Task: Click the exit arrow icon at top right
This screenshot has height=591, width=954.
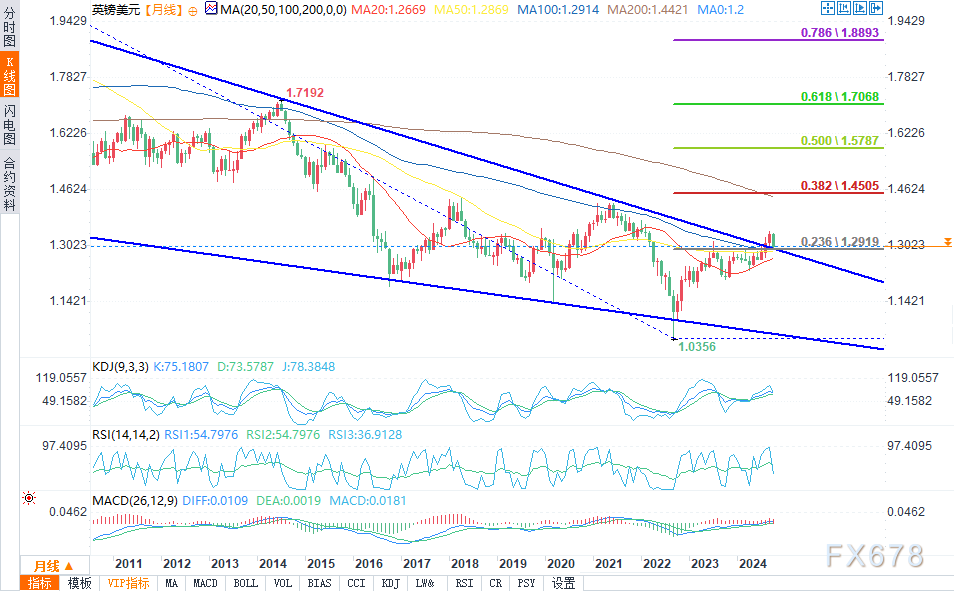Action: 876,8
